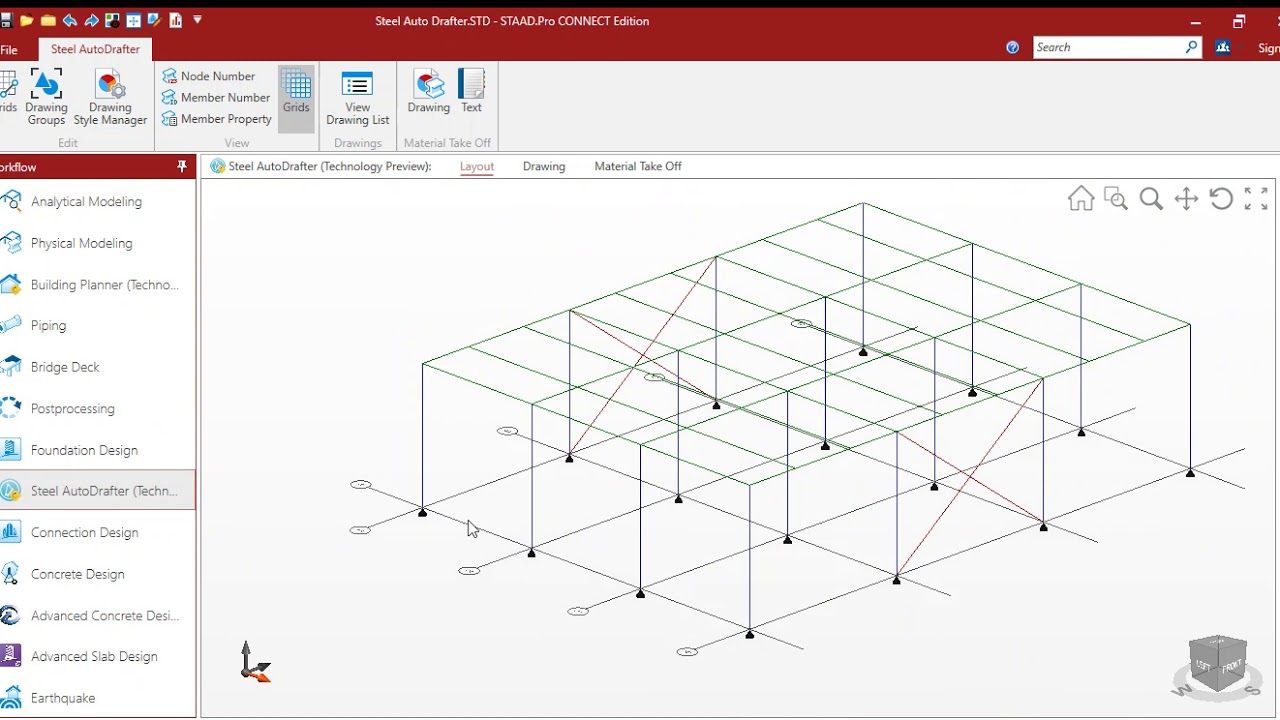Click View Drawing List
Image resolution: width=1280 pixels, height=720 pixels.
[357, 98]
